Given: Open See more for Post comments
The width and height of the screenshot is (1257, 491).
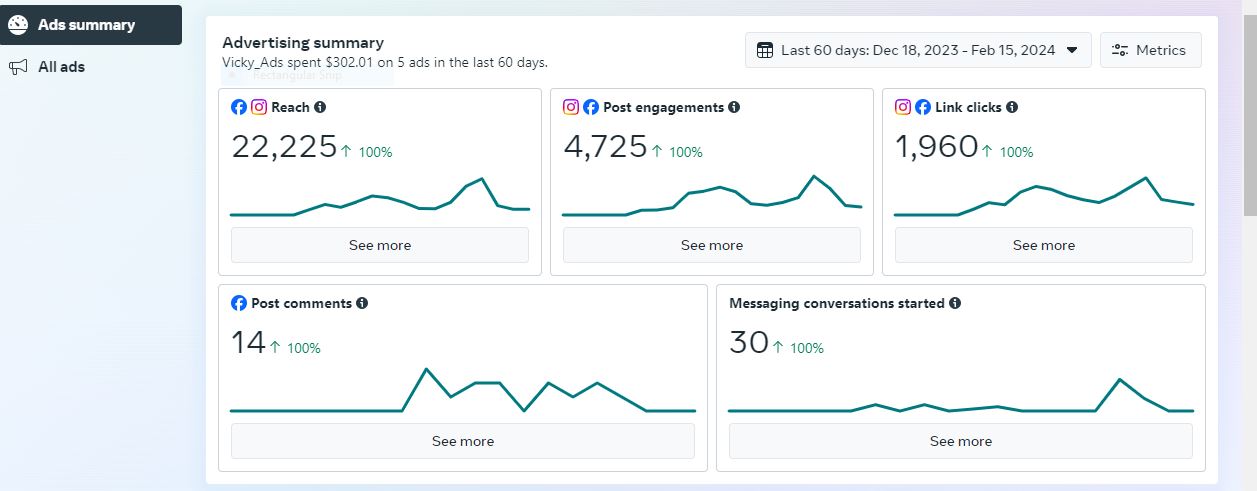Looking at the screenshot, I should coord(462,441).
